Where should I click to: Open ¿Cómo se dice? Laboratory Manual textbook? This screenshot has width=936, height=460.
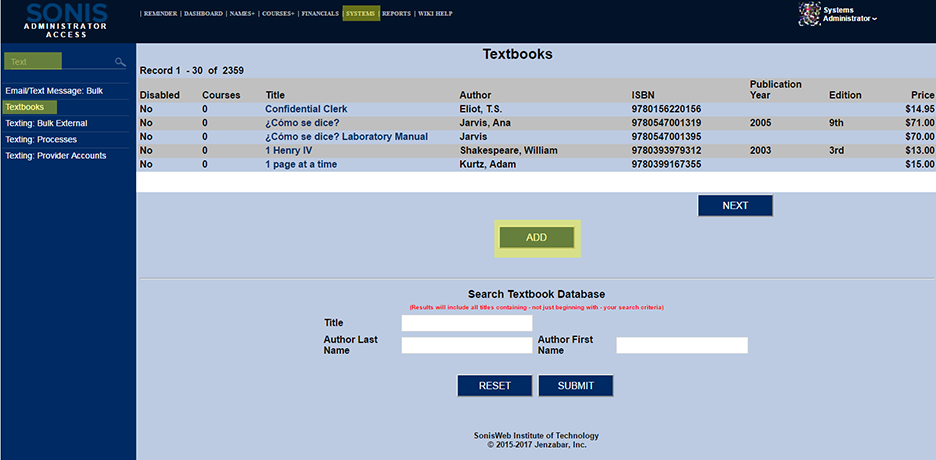[x=346, y=137]
